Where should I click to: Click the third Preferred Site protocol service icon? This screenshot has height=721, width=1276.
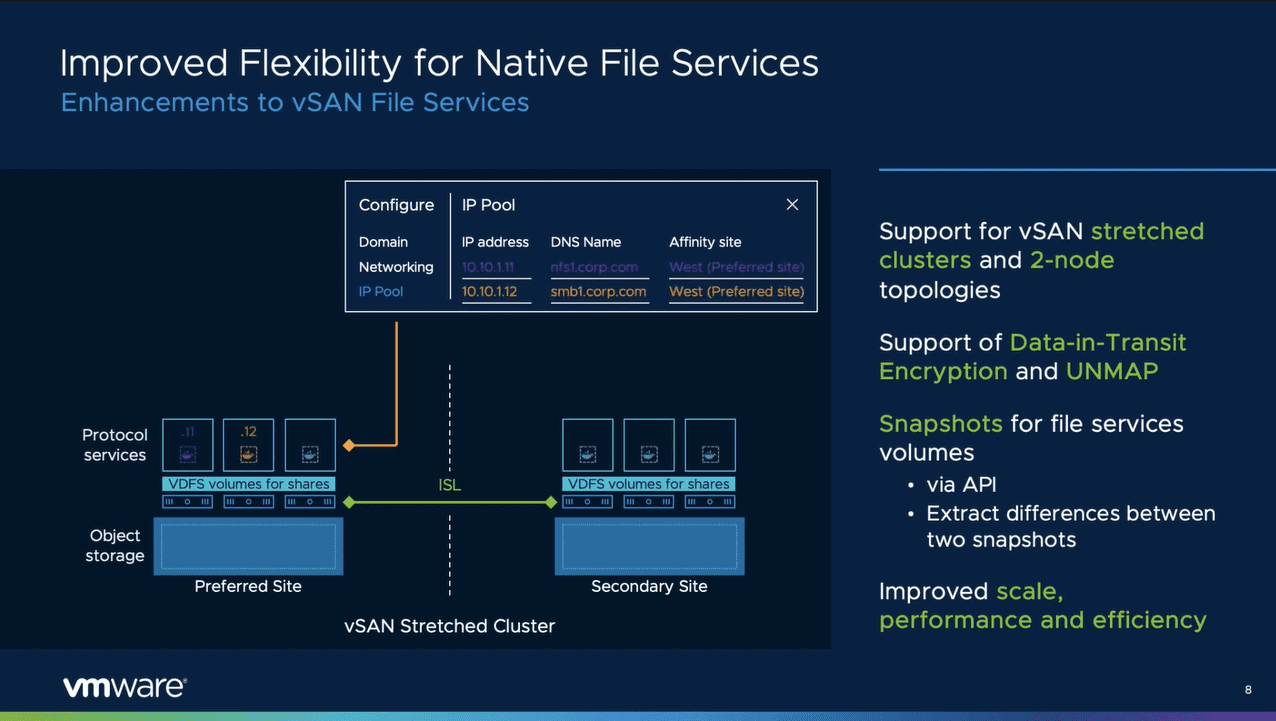pos(310,445)
